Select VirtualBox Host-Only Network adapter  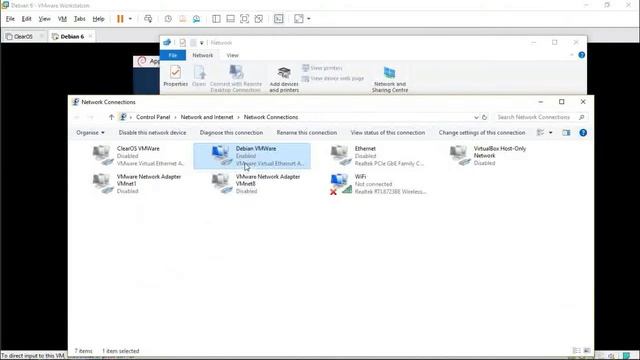pyautogui.click(x=489, y=156)
